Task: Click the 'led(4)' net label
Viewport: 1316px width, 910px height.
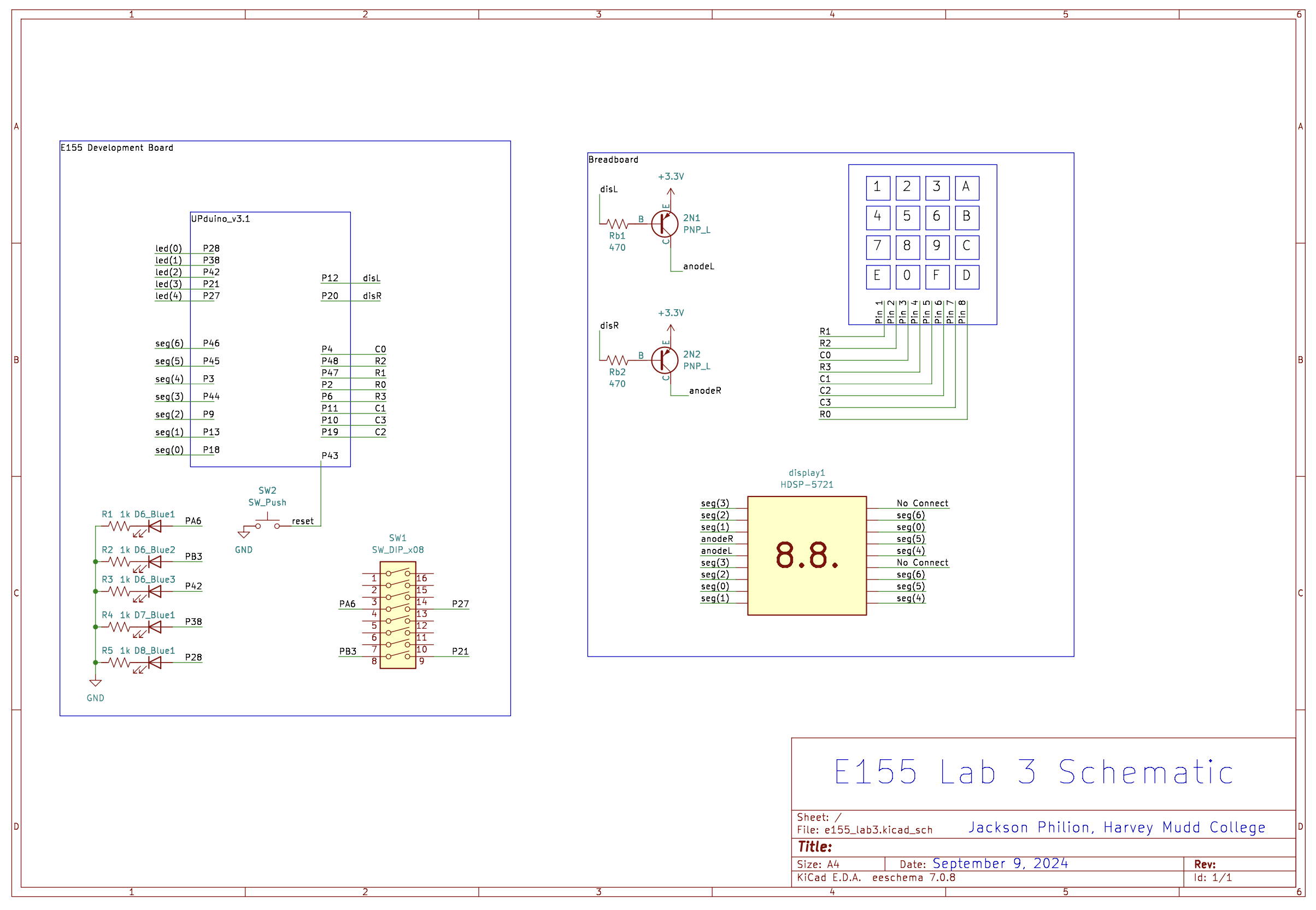Action: click(169, 296)
